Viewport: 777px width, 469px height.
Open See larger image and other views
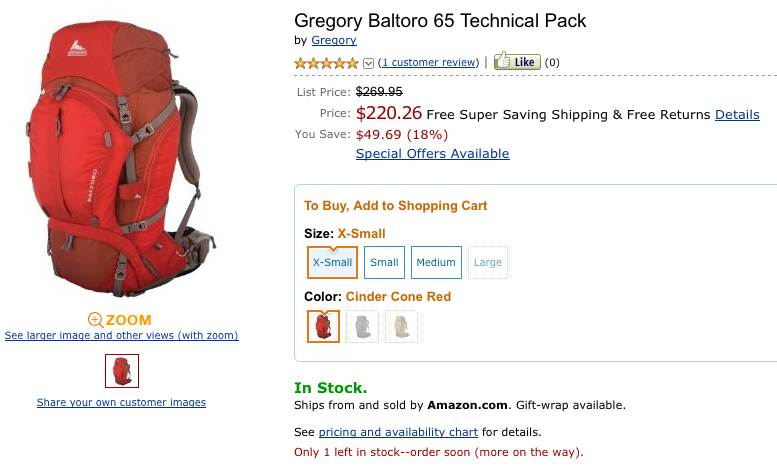121,335
